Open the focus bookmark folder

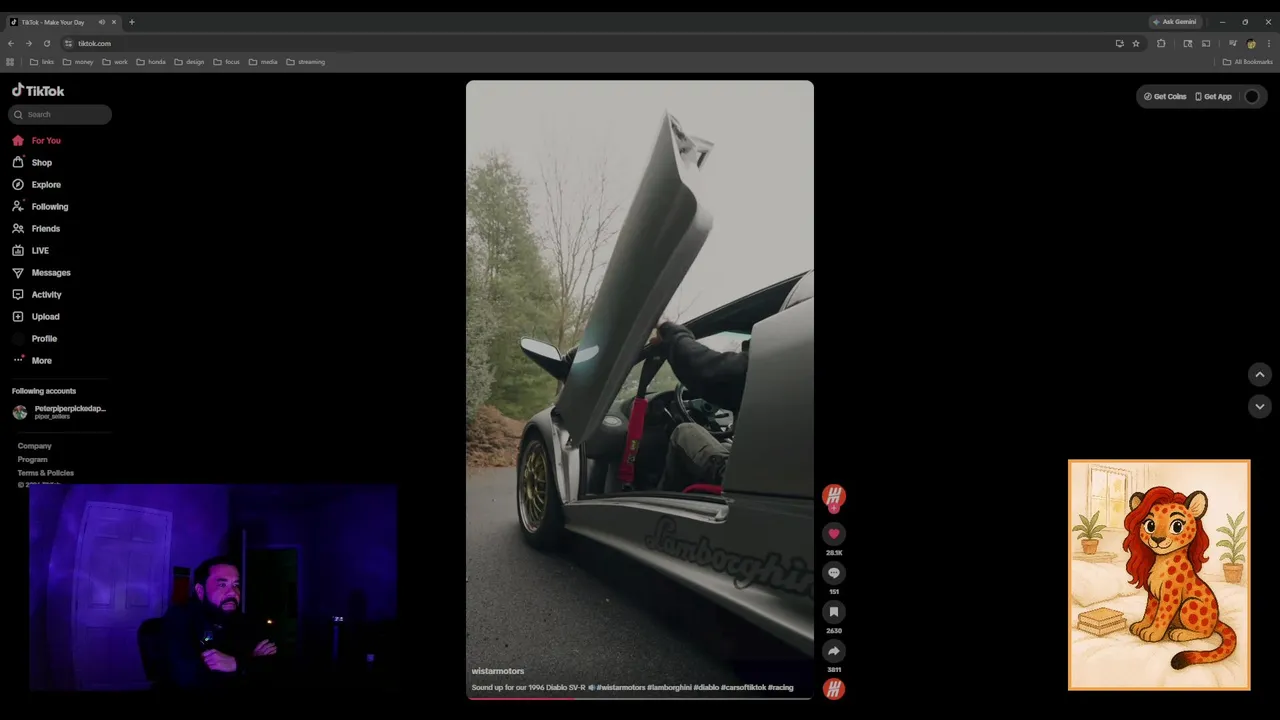[x=226, y=62]
